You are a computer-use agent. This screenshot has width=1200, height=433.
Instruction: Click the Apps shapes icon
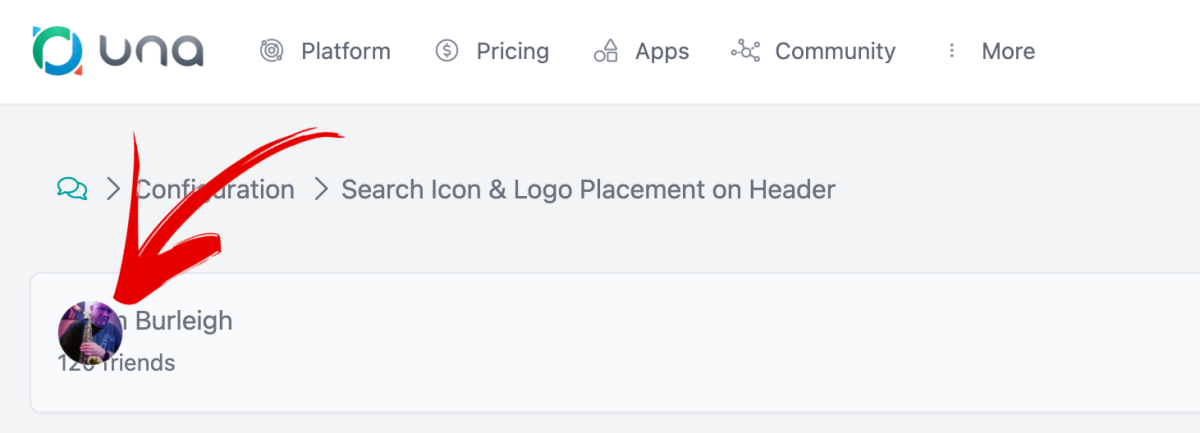[606, 51]
